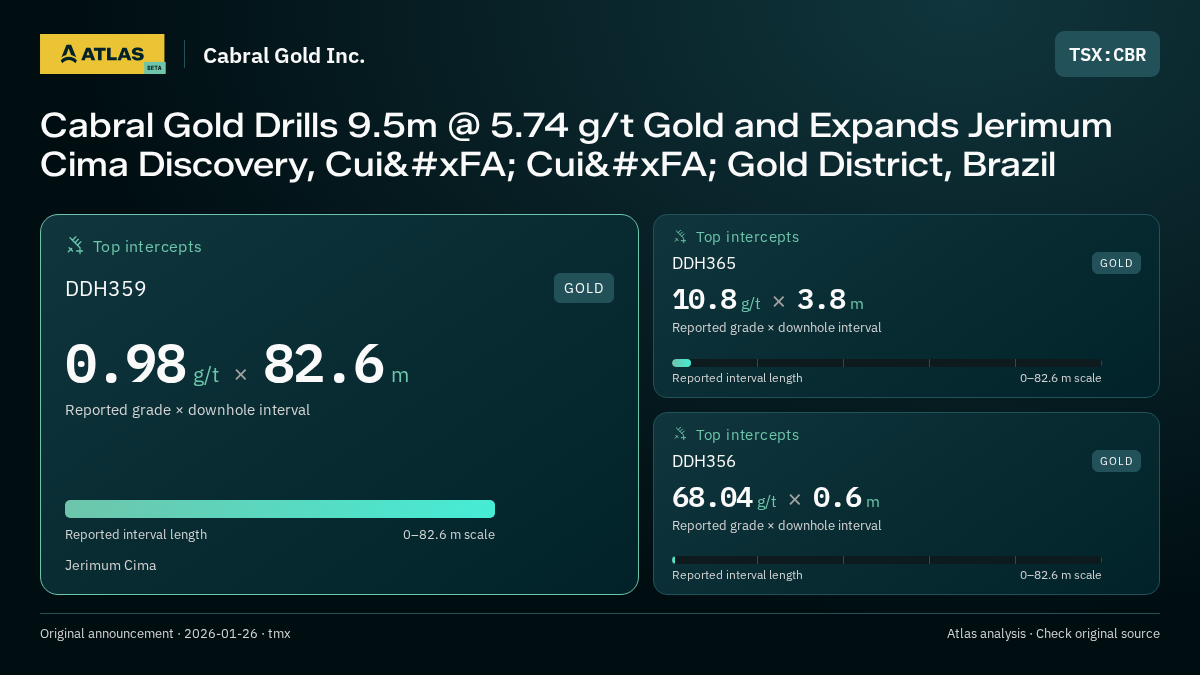Click the DDH356 hole ID label
Viewport: 1200px width, 675px height.
pyautogui.click(x=704, y=461)
